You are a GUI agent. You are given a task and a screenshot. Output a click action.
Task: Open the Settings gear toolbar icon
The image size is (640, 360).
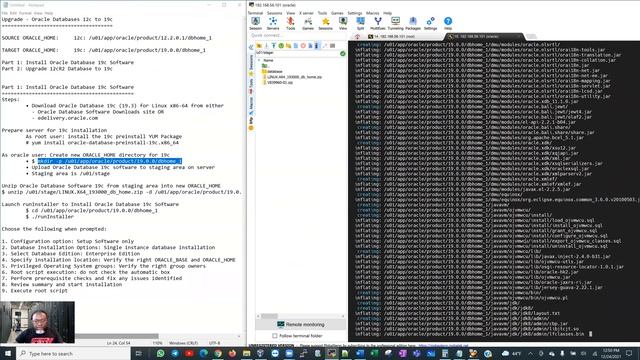pos(430,23)
